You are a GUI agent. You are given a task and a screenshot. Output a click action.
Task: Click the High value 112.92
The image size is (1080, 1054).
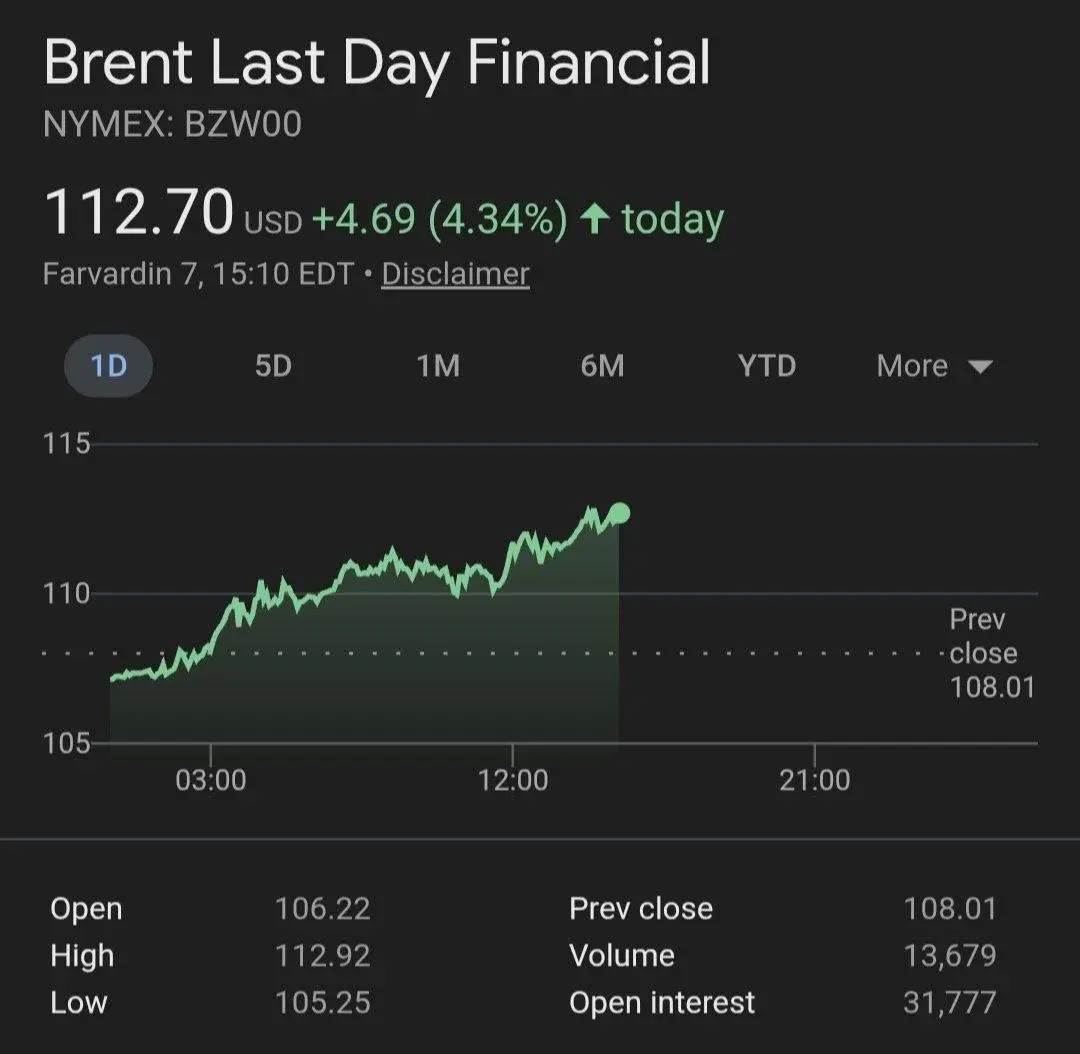click(323, 956)
